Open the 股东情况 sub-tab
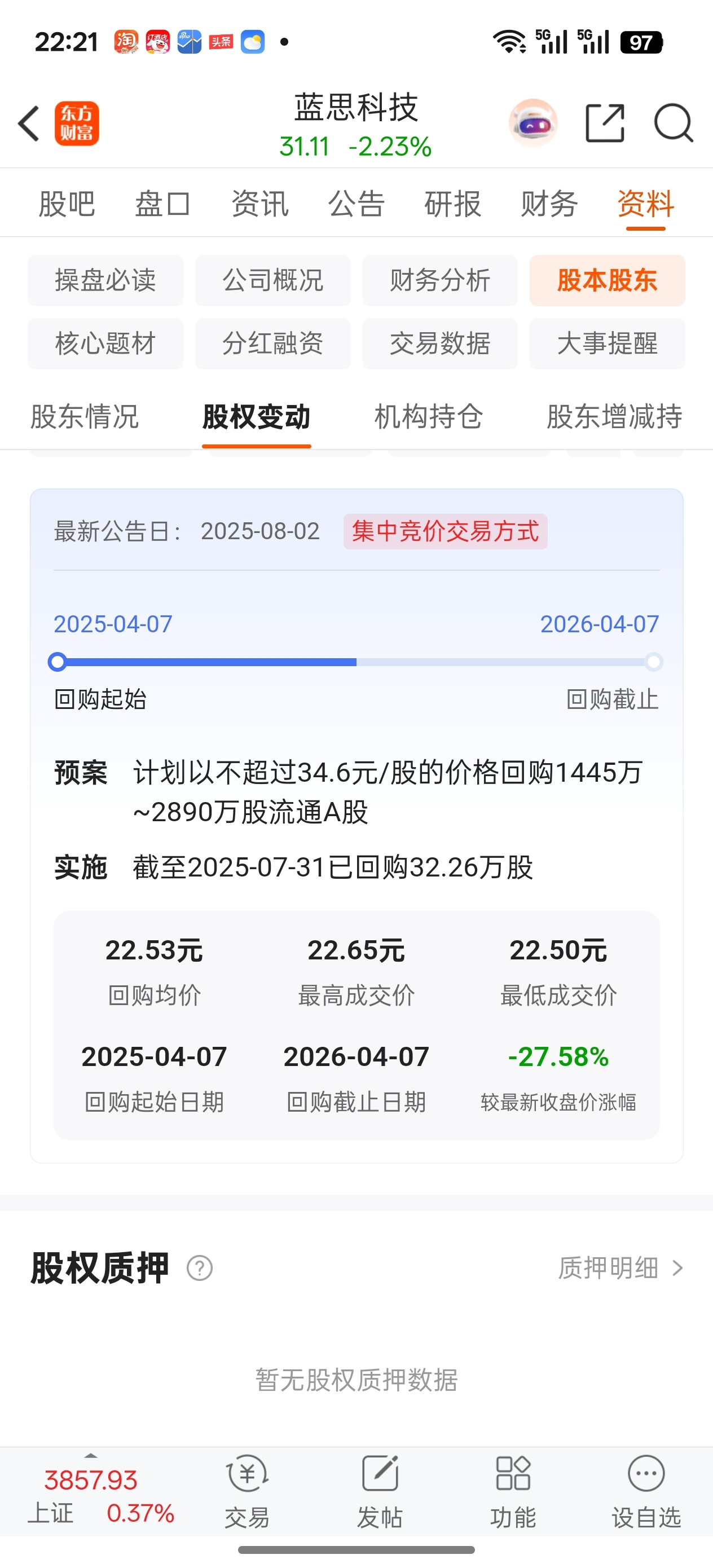 pos(85,417)
